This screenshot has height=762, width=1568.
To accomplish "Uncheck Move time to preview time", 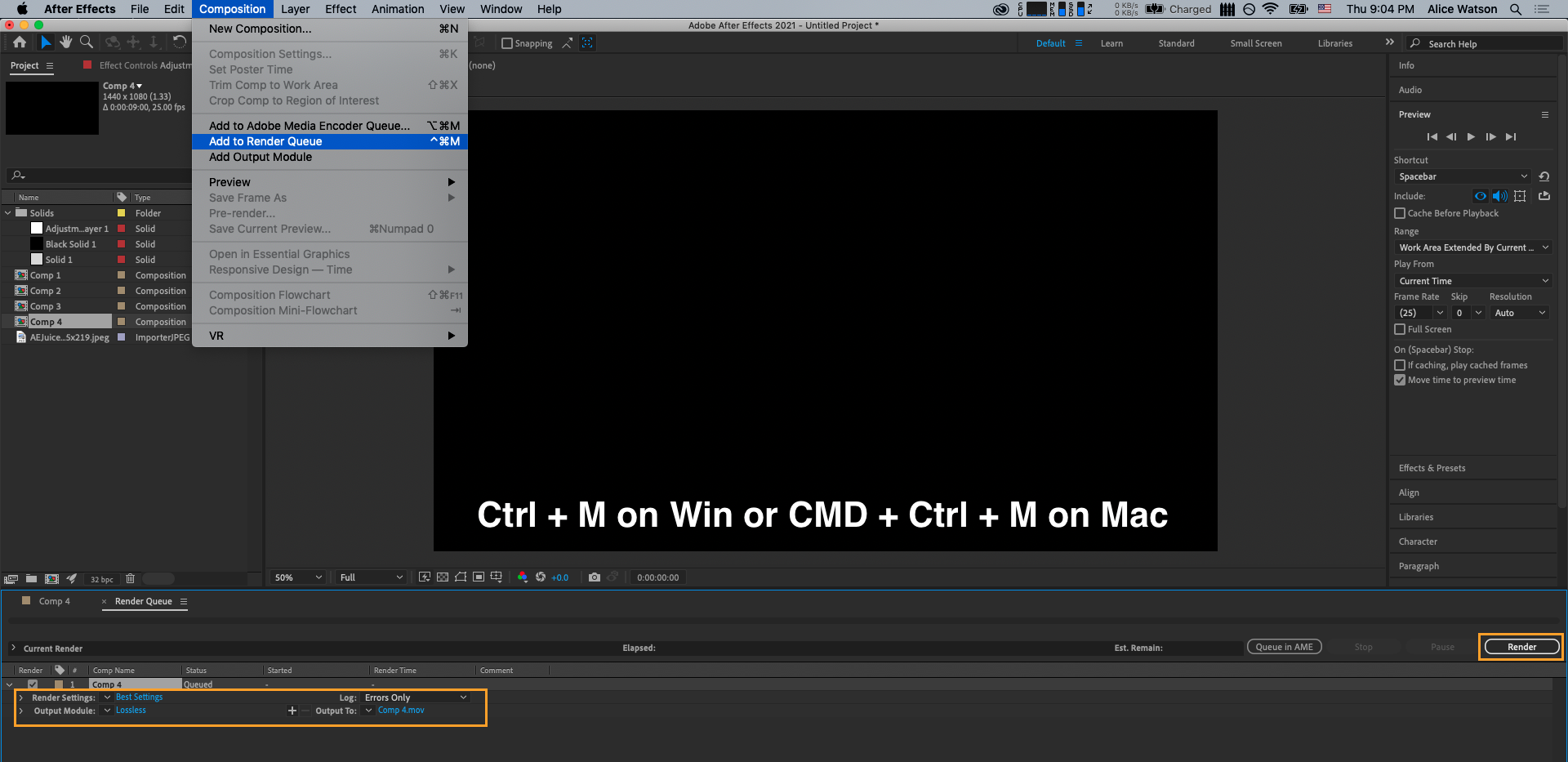I will pos(1400,380).
